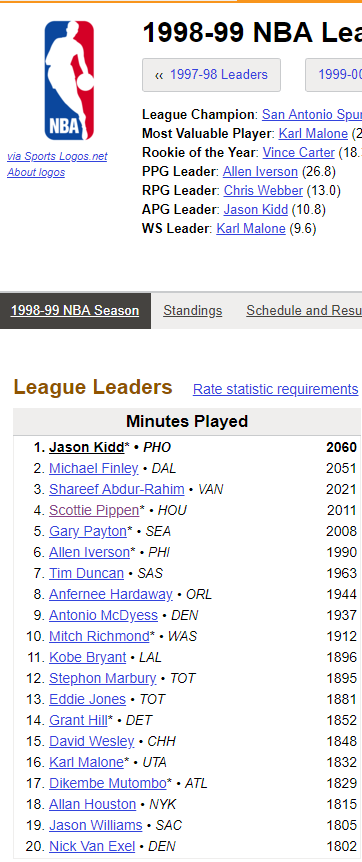The image size is (362, 862).
Task: Open Allen Iverson PPG Leader link
Action: pyautogui.click(x=260, y=172)
